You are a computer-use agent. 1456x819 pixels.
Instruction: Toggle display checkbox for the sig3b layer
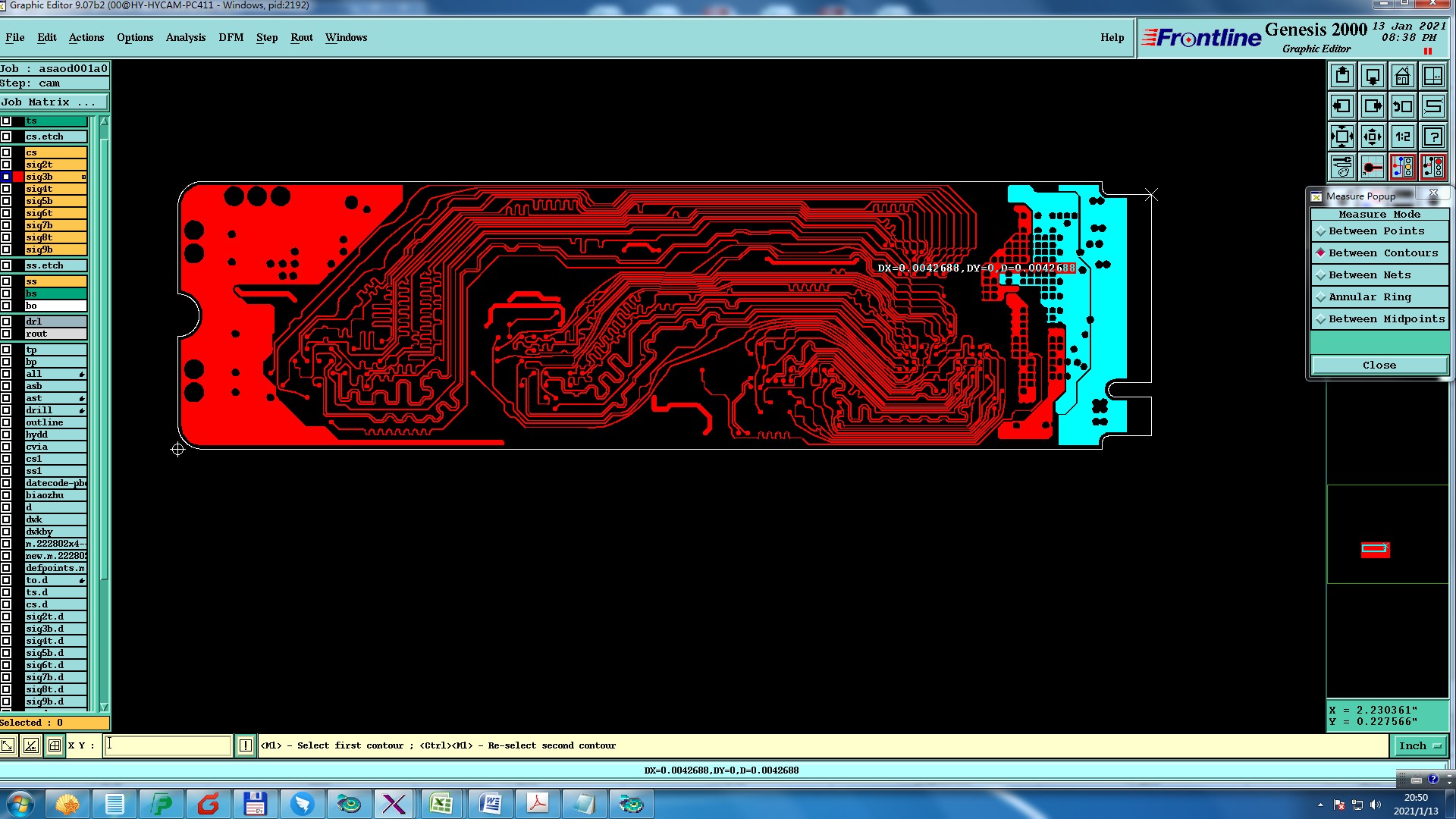(6, 177)
